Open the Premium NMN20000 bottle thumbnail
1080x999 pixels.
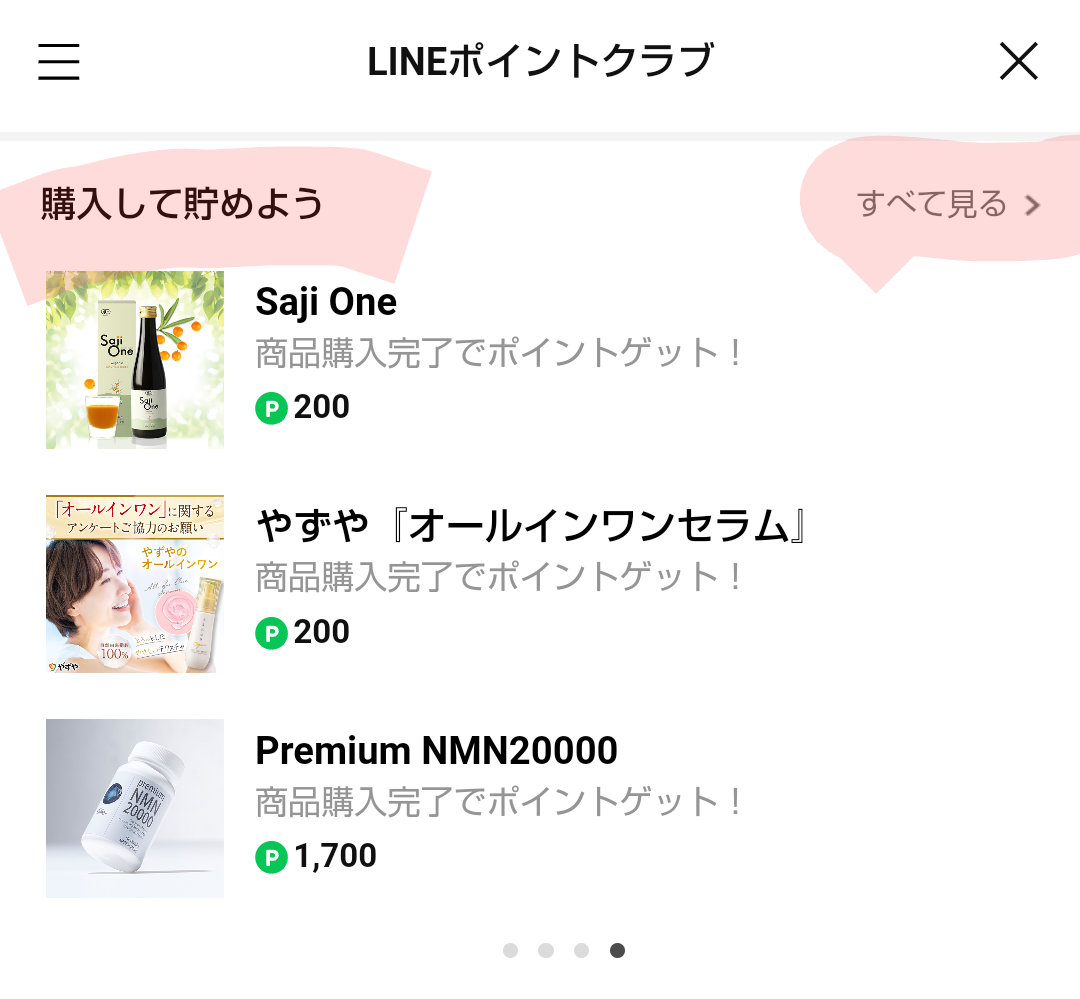click(x=135, y=808)
